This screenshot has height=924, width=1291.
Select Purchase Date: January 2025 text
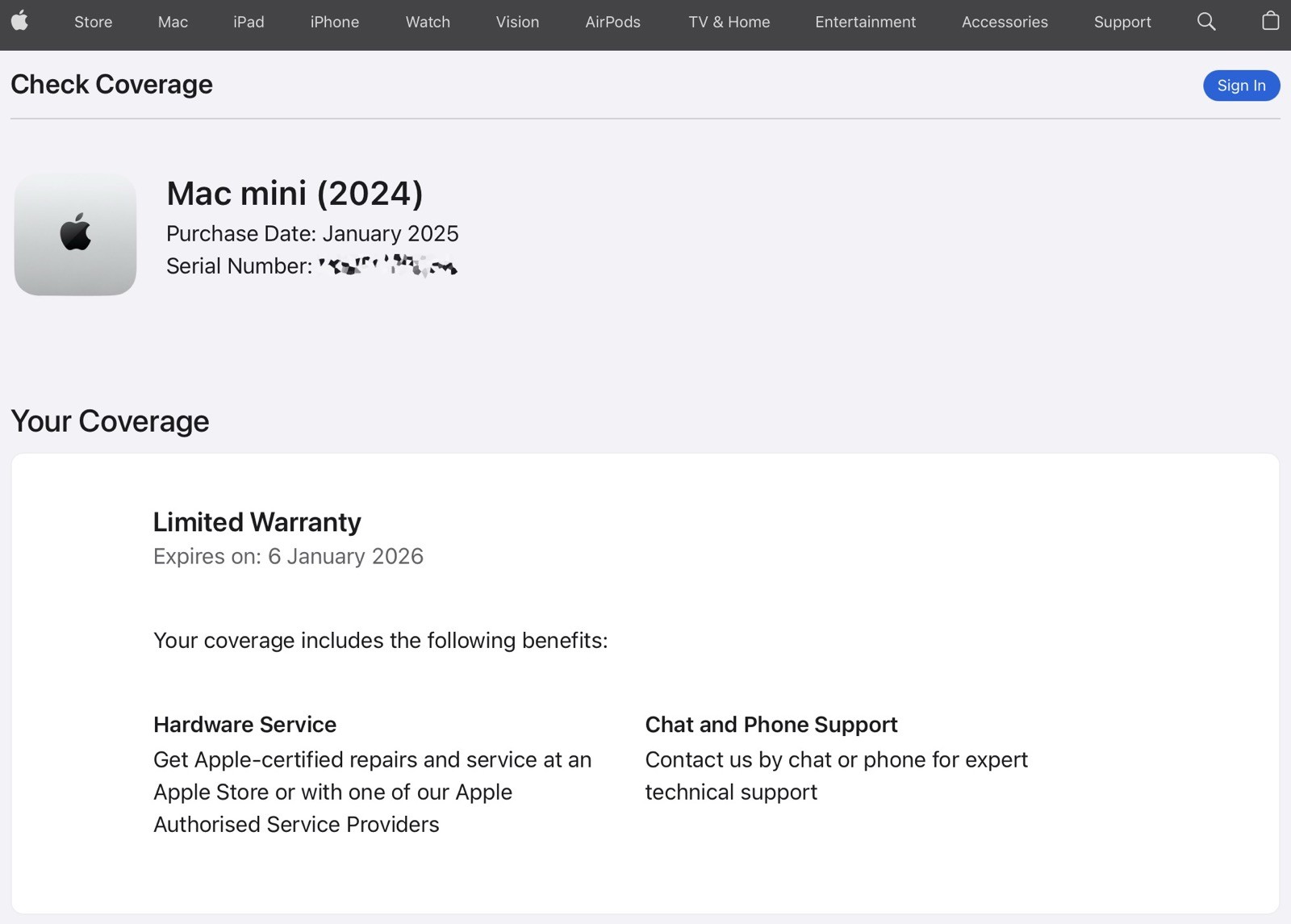click(x=312, y=233)
